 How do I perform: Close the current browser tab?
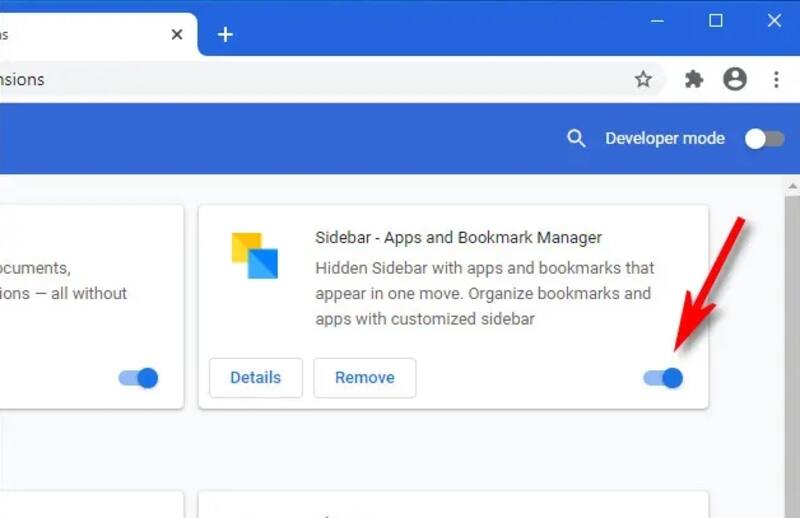point(177,34)
